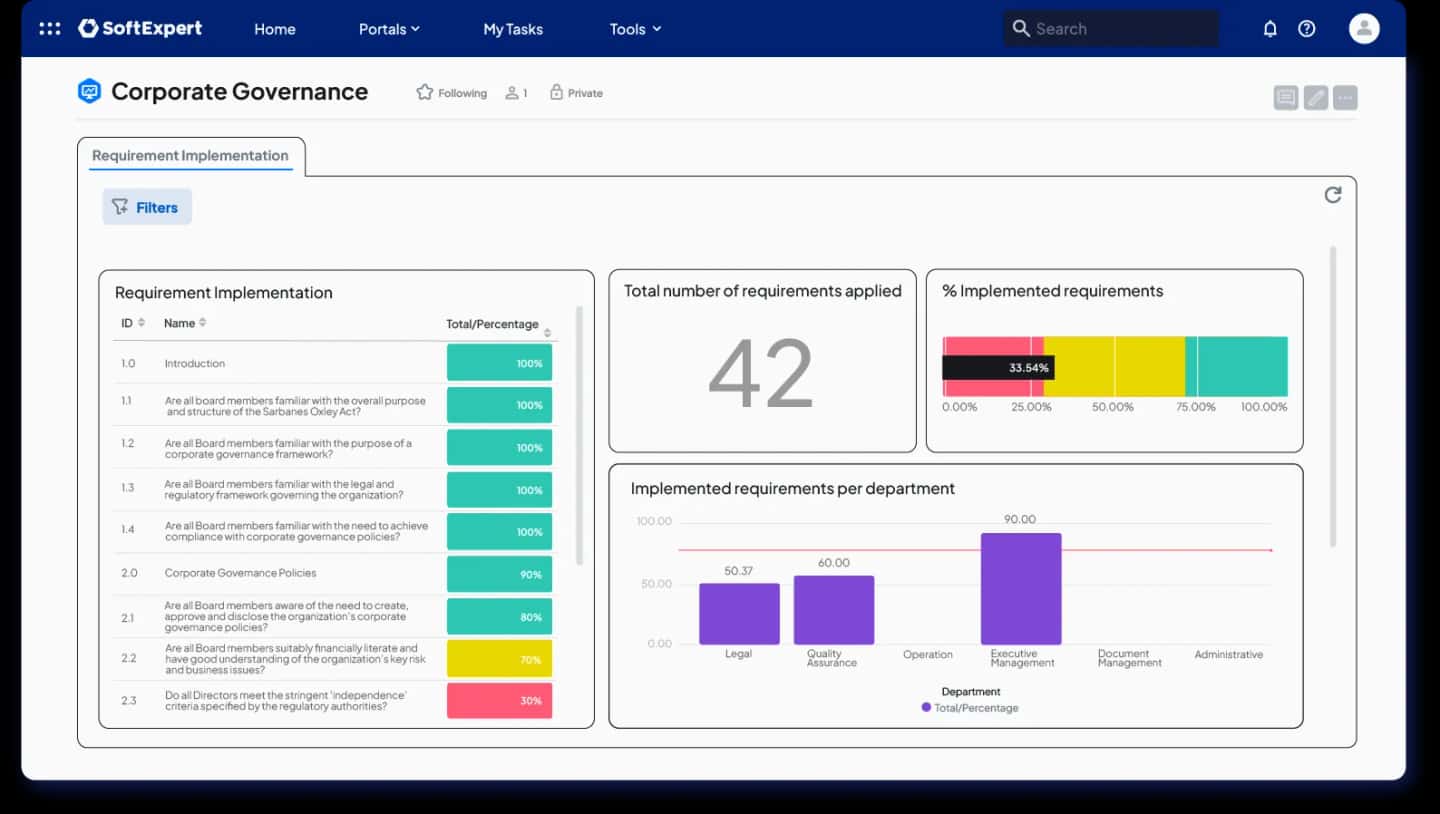Open the help question mark icon
The image size is (1440, 814).
(1307, 29)
